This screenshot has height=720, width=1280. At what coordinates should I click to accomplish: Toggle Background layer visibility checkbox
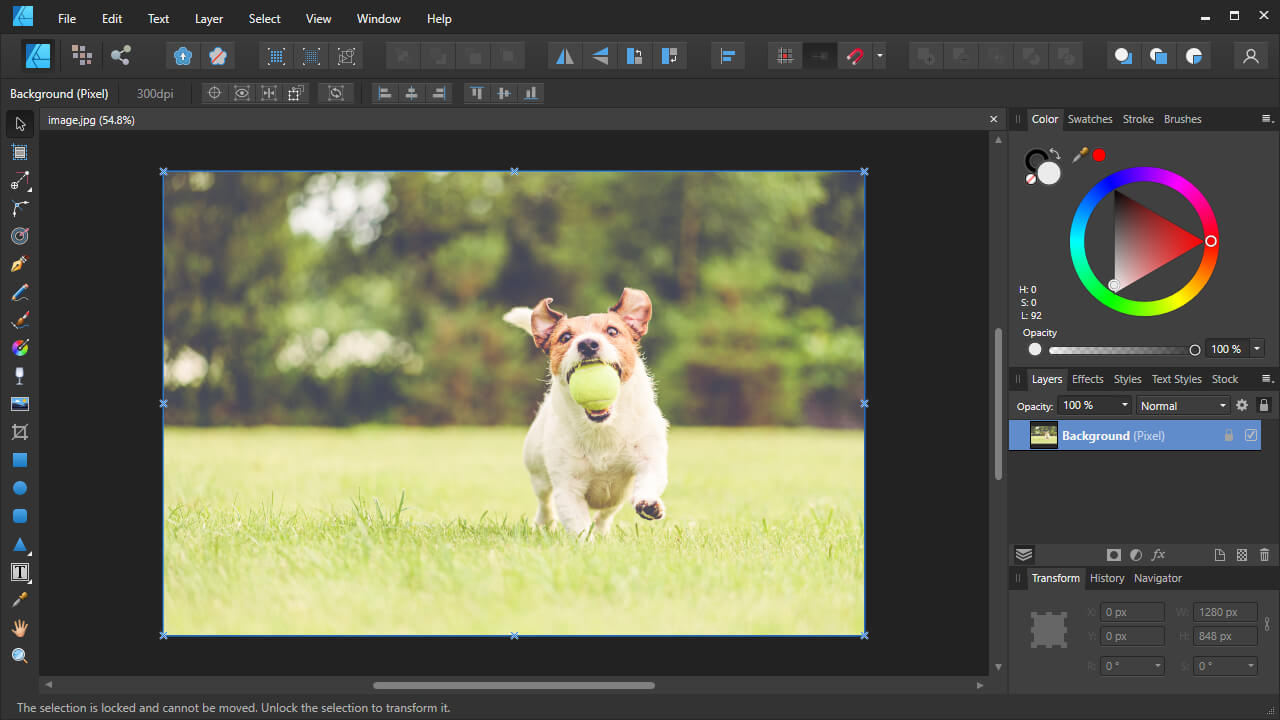(1251, 436)
